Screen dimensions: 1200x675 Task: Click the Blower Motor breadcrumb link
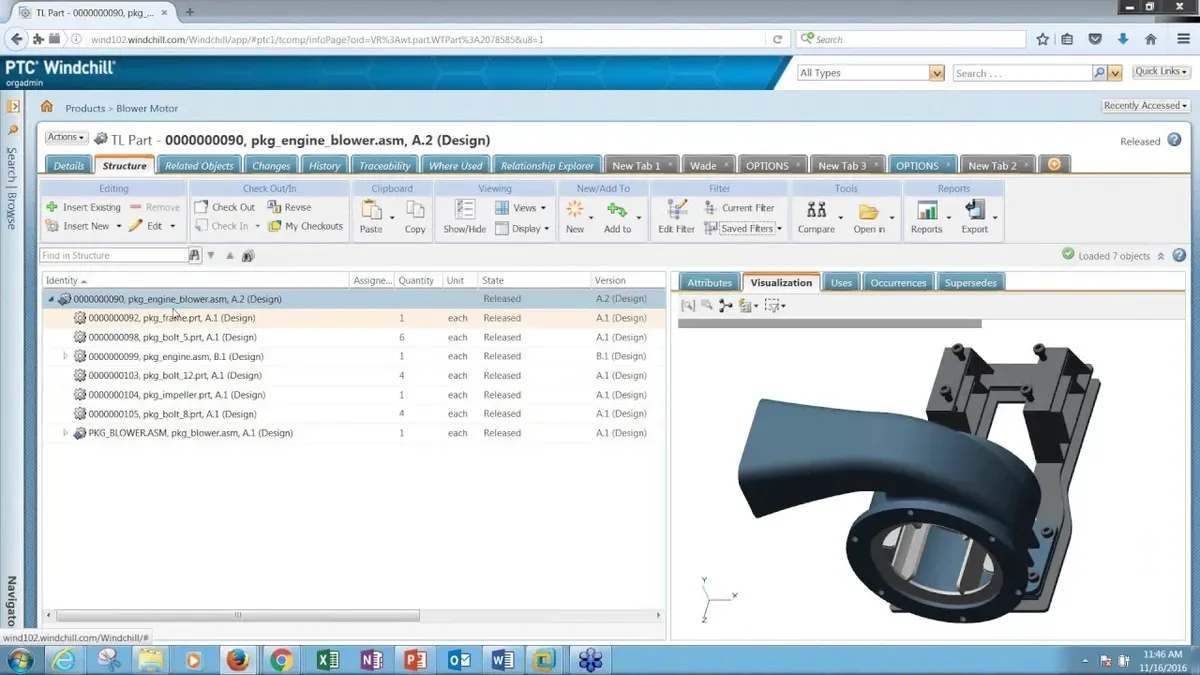(x=147, y=108)
